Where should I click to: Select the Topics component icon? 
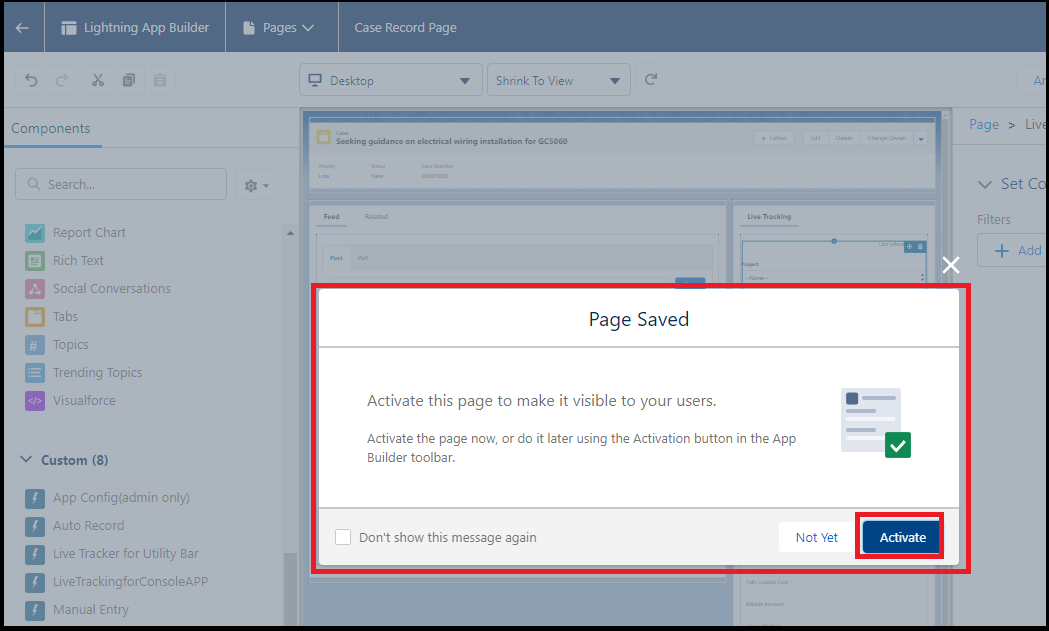tap(35, 345)
